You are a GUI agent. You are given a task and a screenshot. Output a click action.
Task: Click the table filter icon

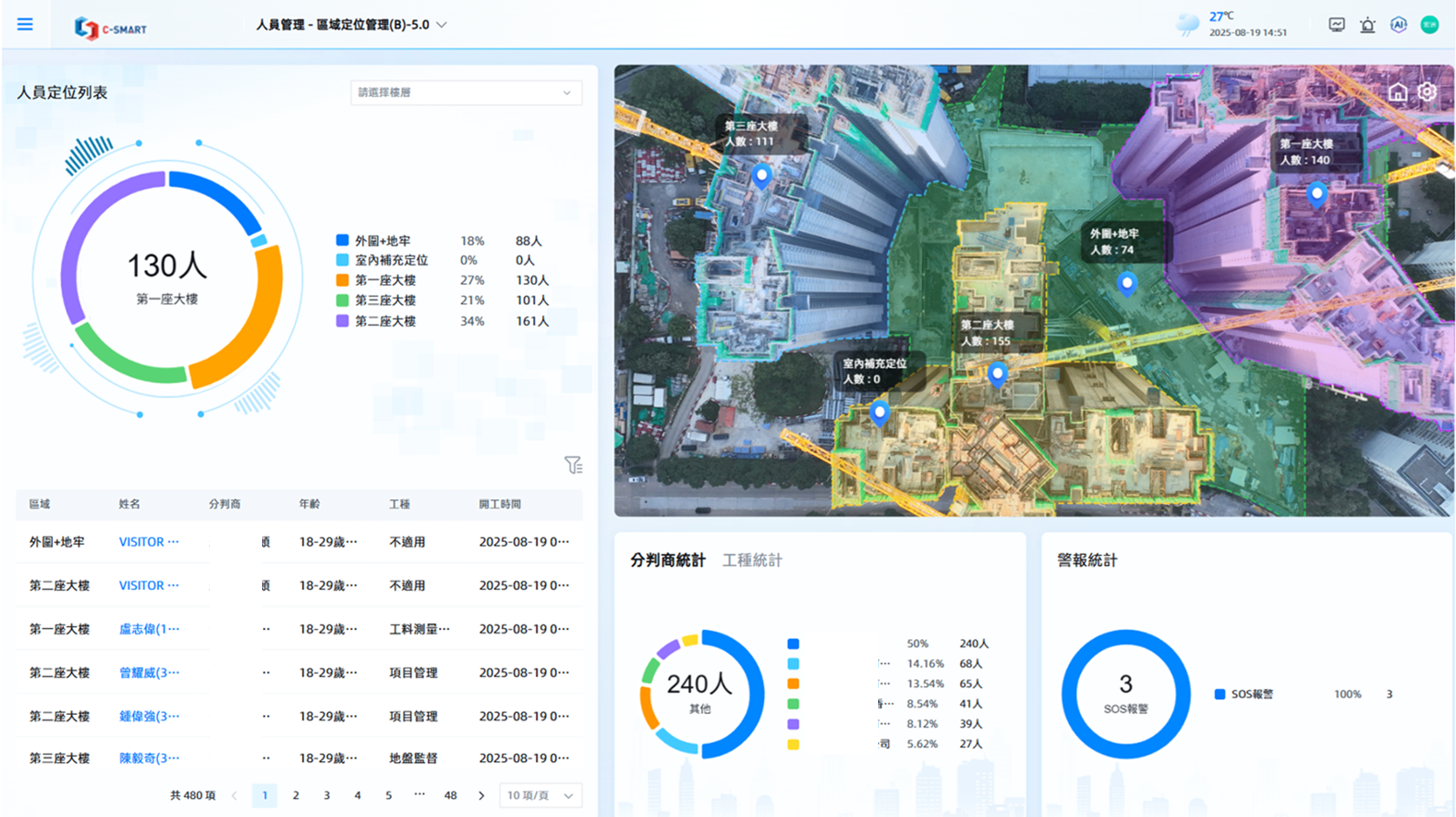click(572, 466)
